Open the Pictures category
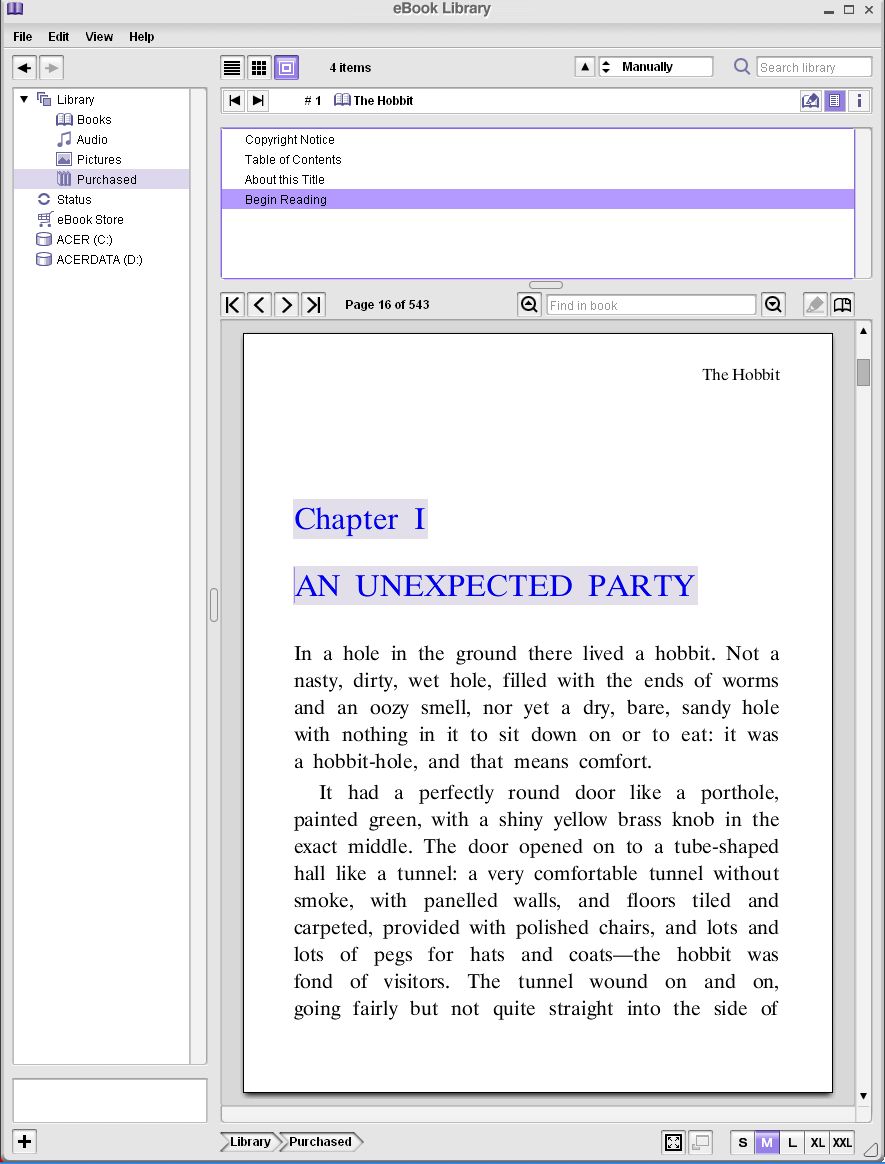This screenshot has height=1164, width=885. tap(89, 160)
